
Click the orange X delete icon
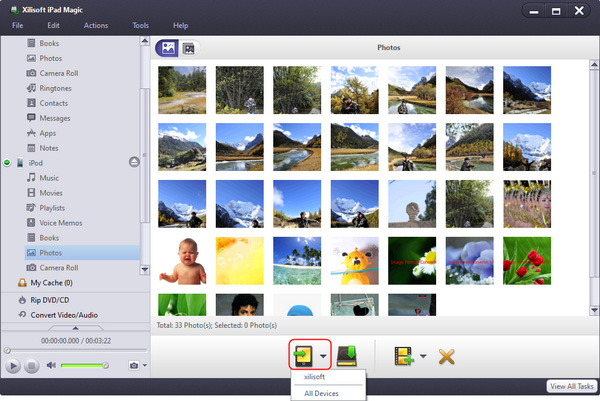point(446,355)
